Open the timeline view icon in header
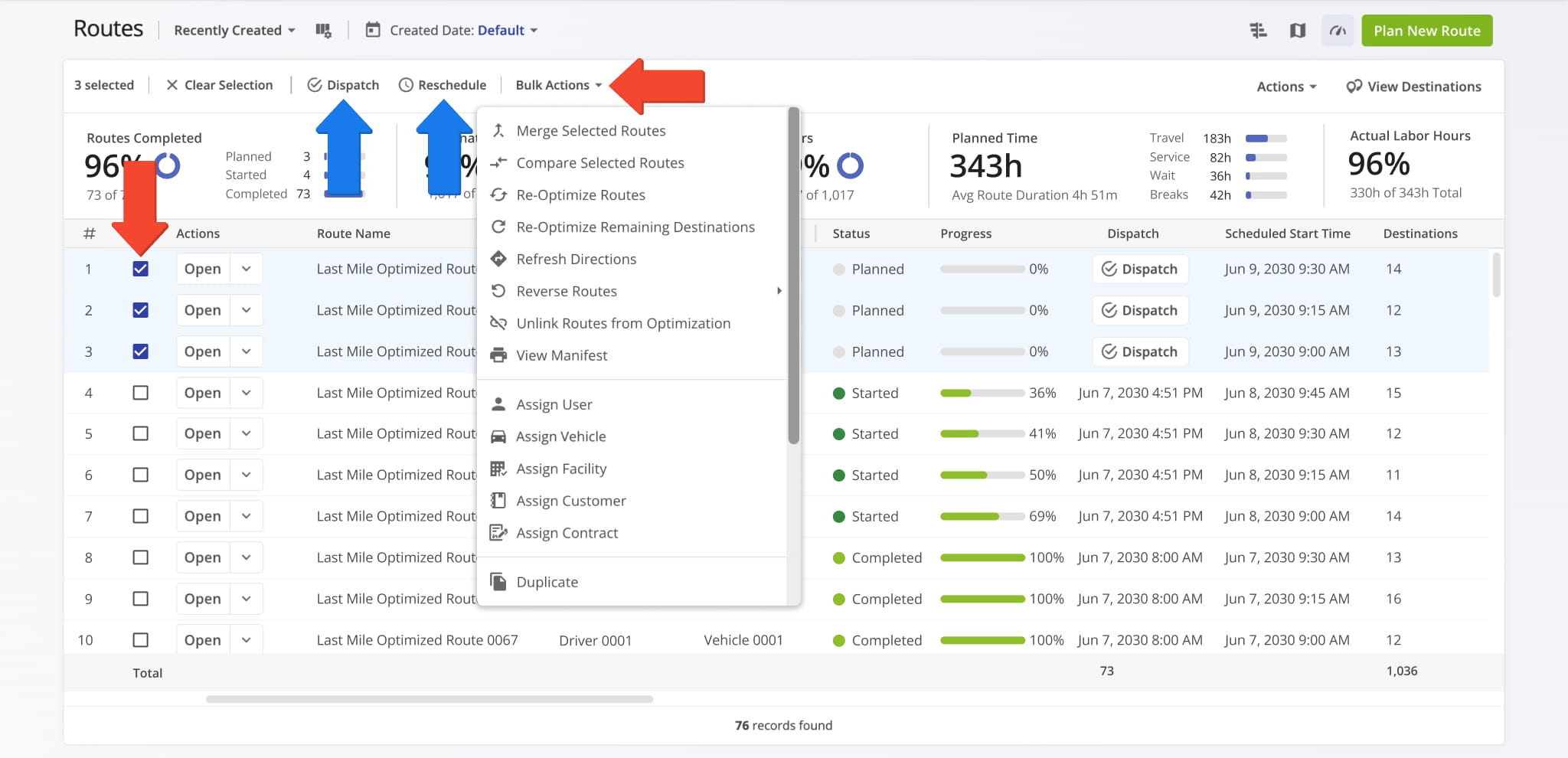This screenshot has width=1568, height=758. pos(1258,31)
